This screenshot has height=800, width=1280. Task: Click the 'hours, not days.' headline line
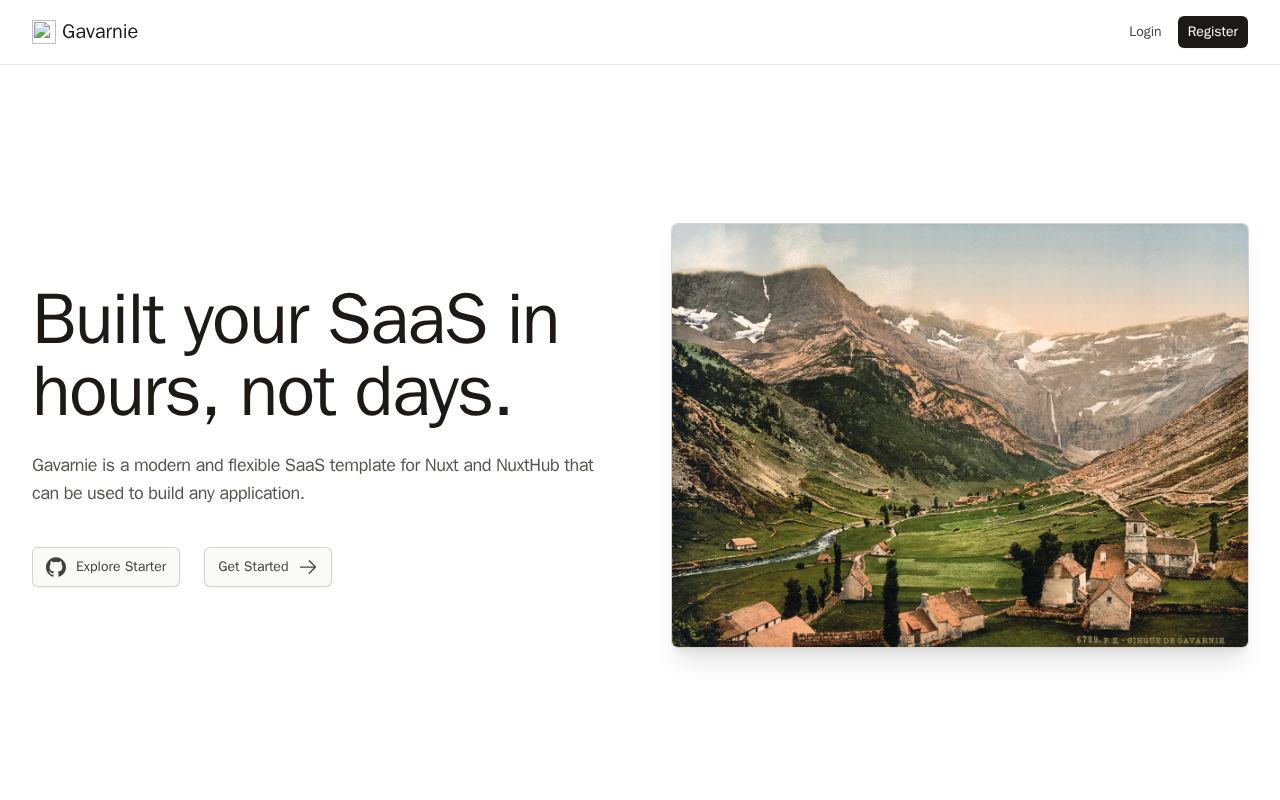(x=272, y=392)
